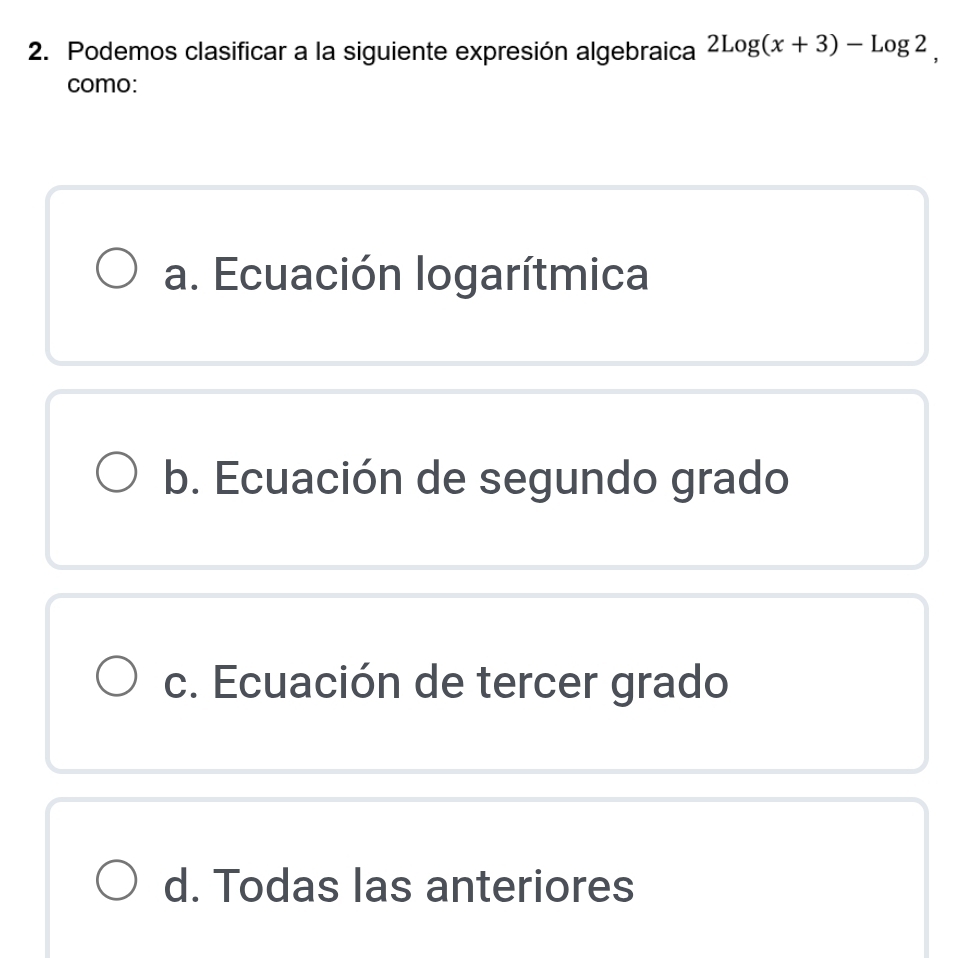Click the "d. Todas las anteriores" label
The width and height of the screenshot is (965, 958).
coord(399,886)
